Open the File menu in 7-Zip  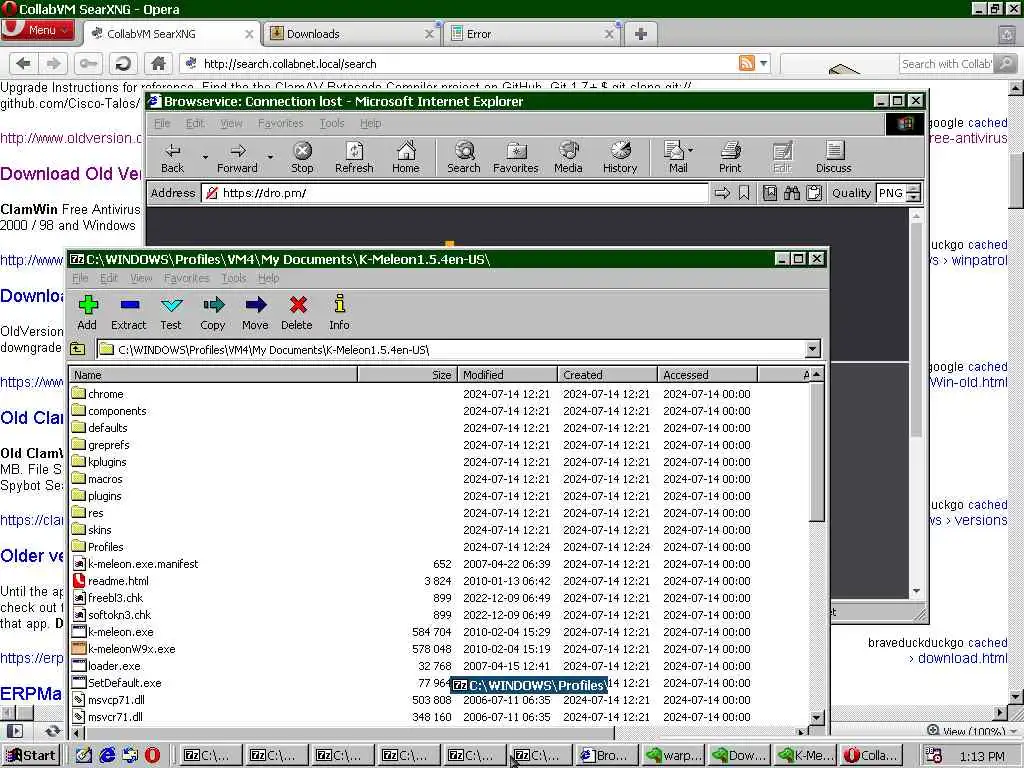(80, 278)
